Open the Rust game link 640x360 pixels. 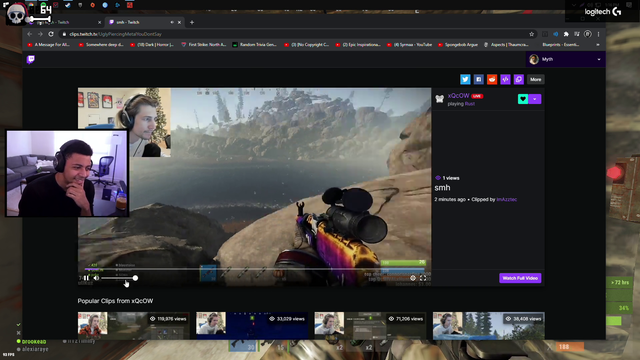470,104
